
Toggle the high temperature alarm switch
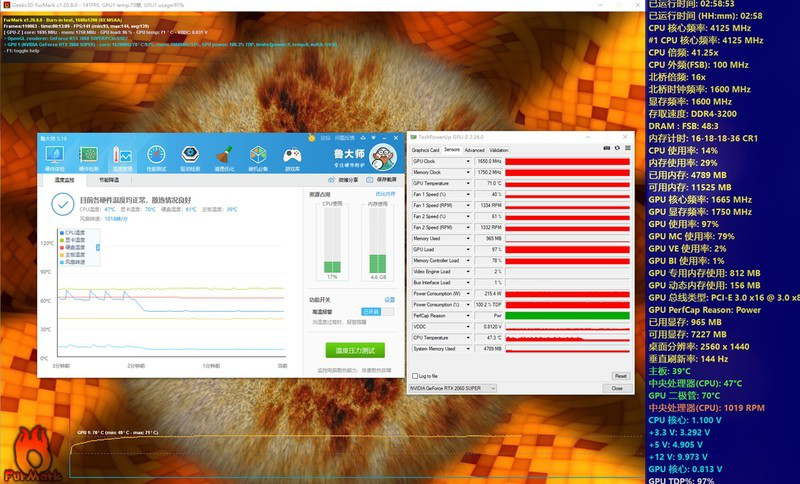370,312
